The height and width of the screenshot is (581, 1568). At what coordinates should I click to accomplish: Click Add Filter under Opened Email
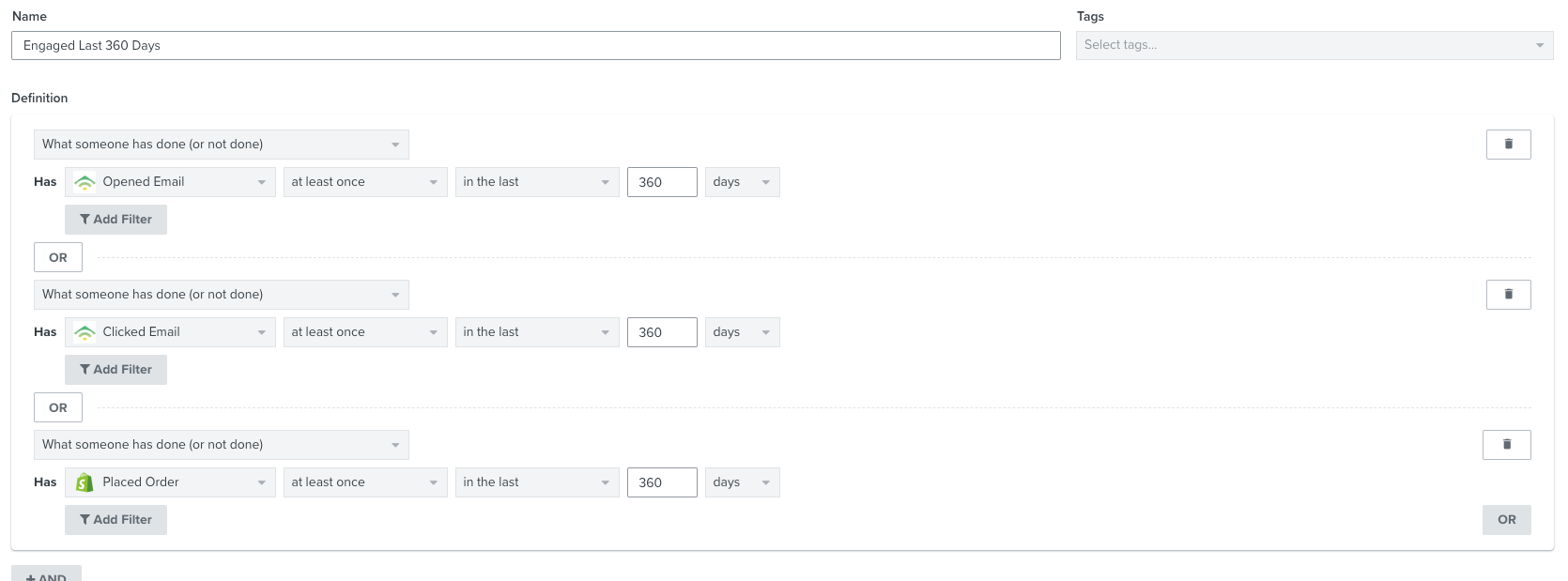click(x=115, y=220)
